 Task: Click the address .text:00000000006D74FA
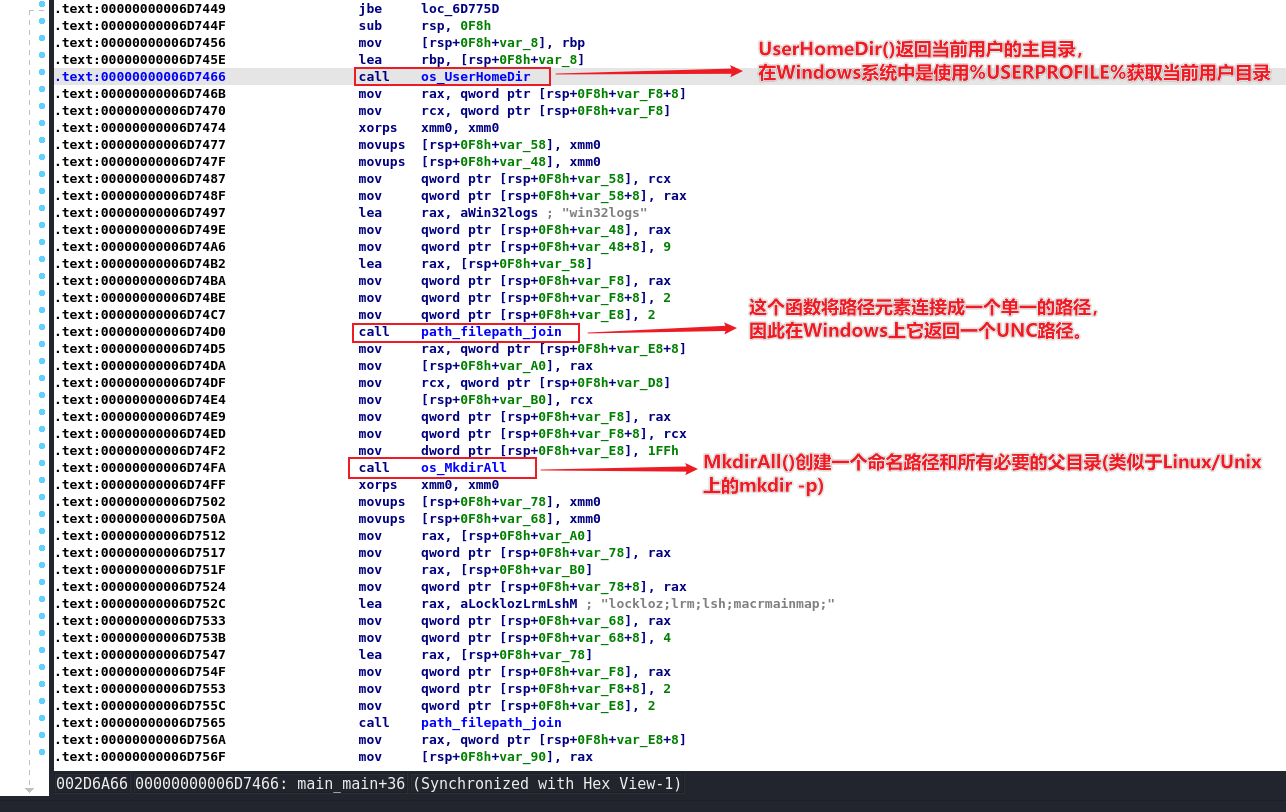[140, 468]
